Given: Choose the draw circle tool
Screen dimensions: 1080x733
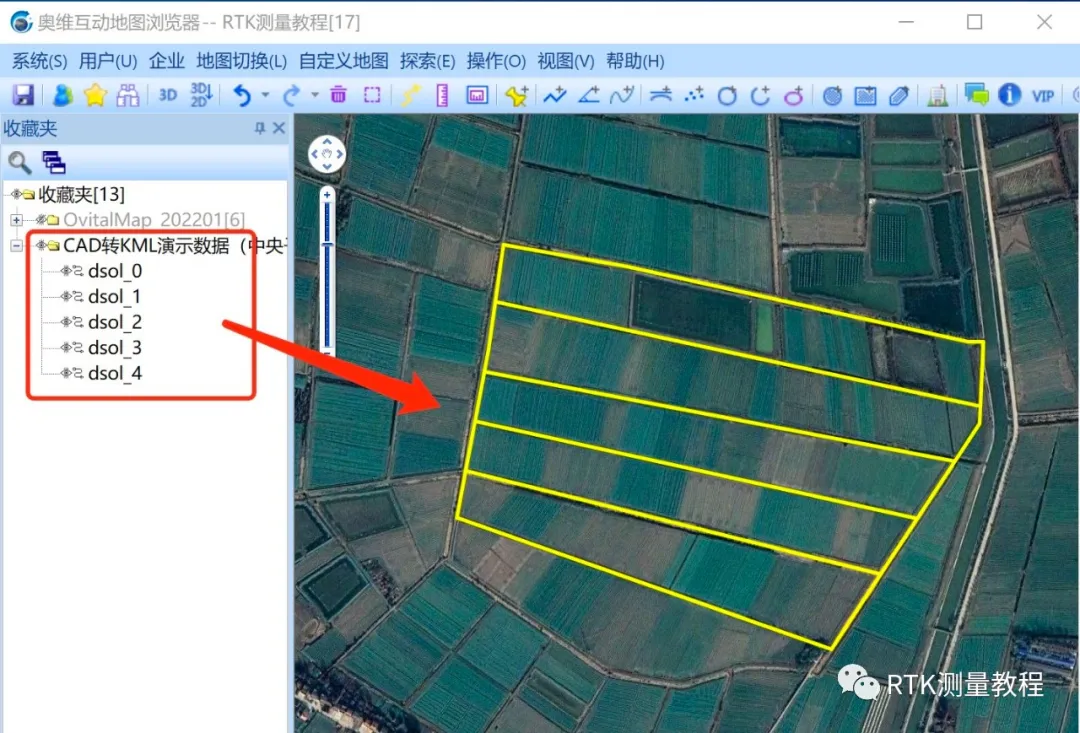Looking at the screenshot, I should 729,95.
